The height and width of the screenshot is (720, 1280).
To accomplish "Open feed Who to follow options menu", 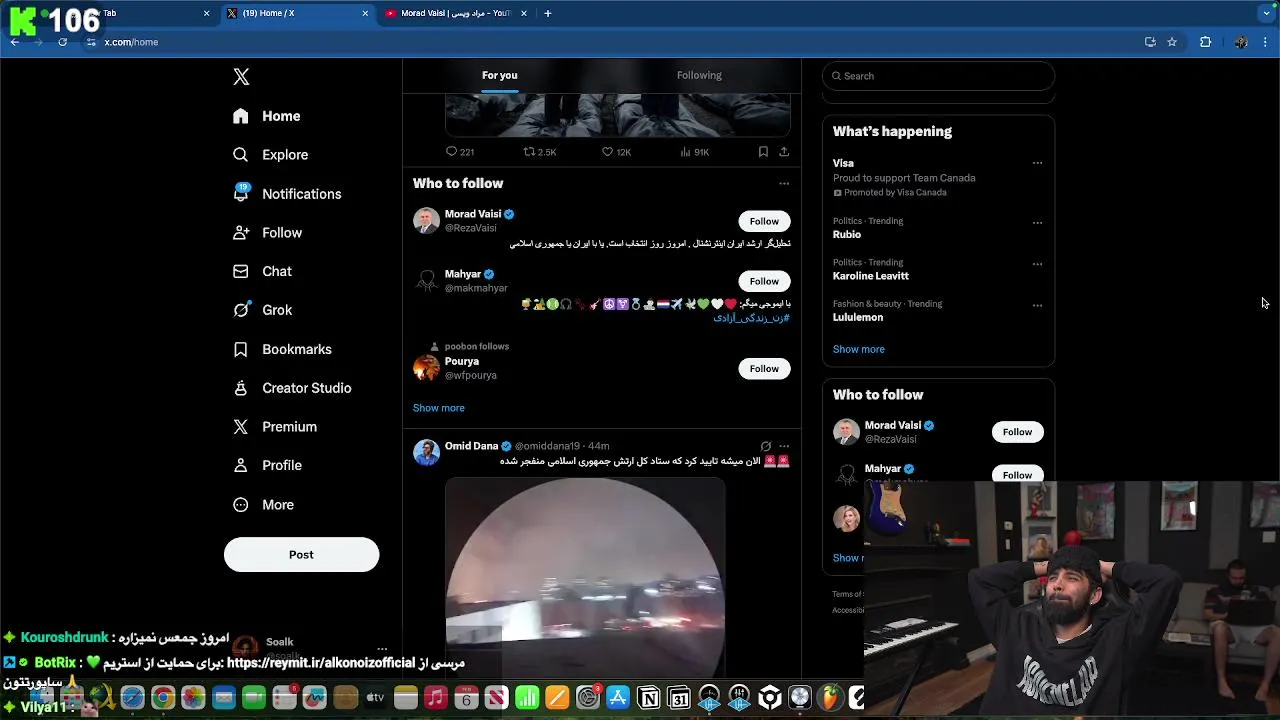I will pyautogui.click(x=784, y=183).
